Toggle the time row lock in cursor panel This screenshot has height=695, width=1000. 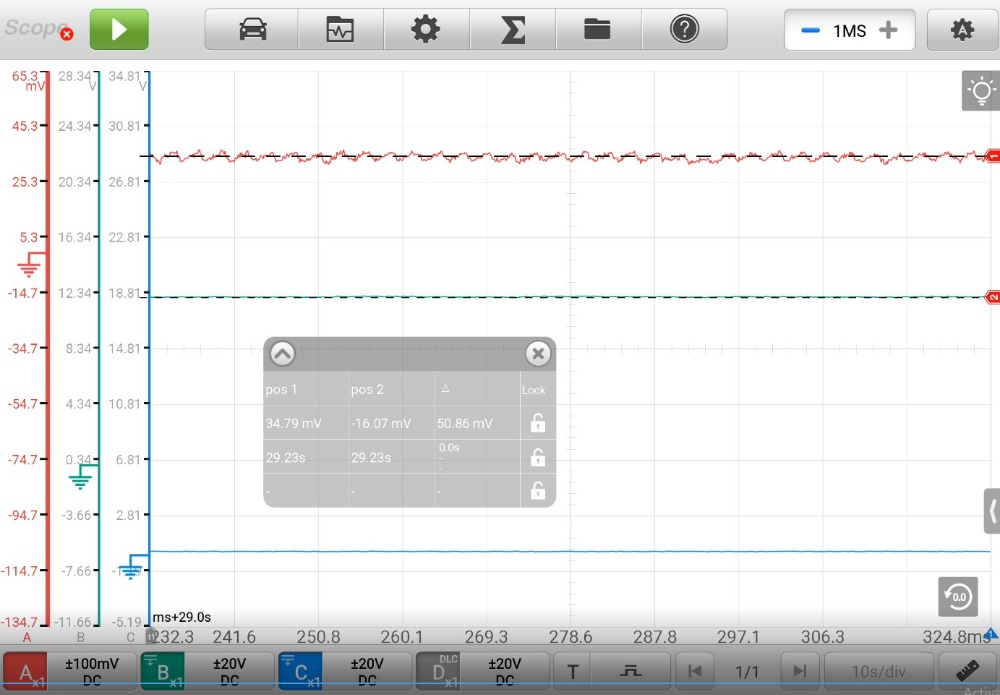tap(537, 457)
